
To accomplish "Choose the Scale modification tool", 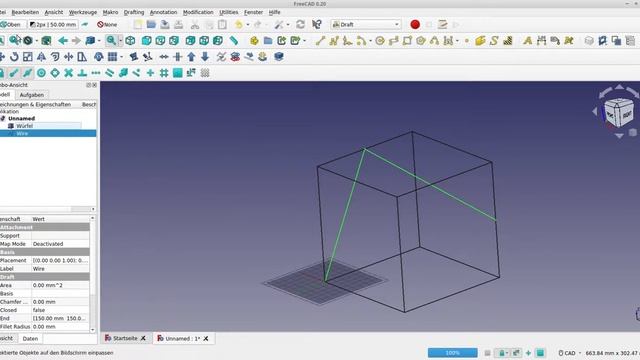I will click(x=28, y=57).
